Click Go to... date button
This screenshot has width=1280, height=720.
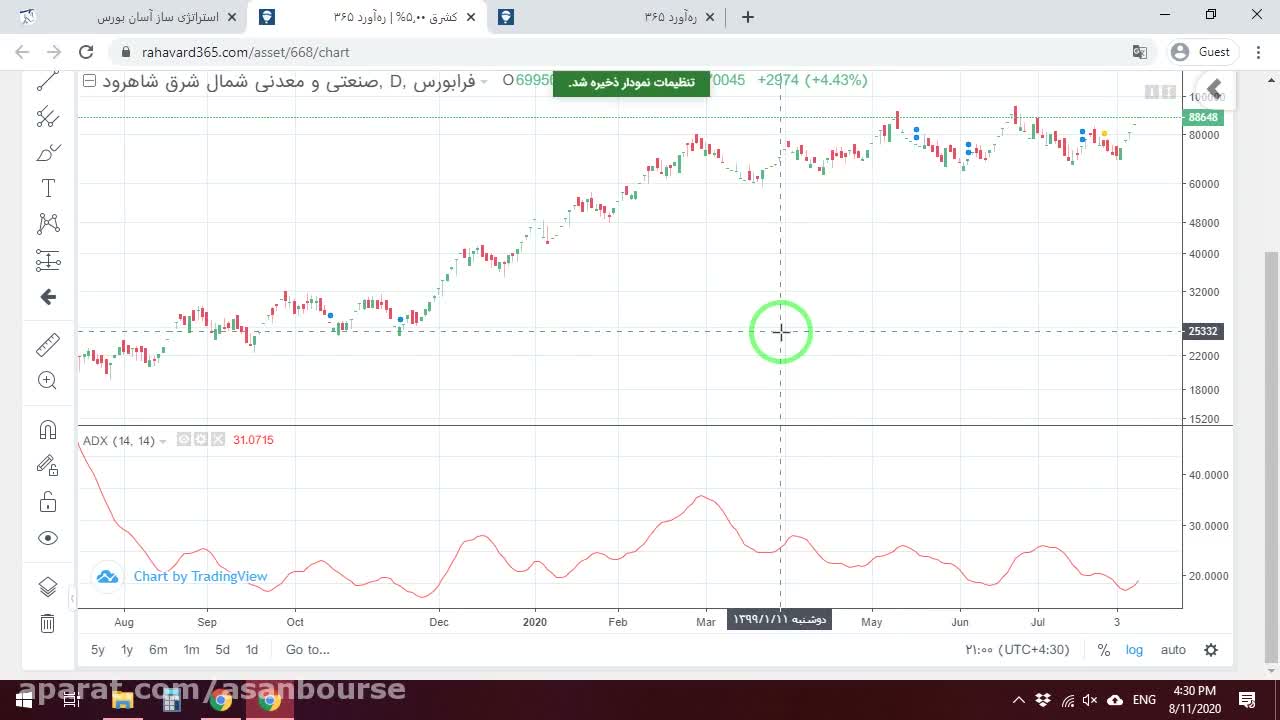click(x=308, y=650)
